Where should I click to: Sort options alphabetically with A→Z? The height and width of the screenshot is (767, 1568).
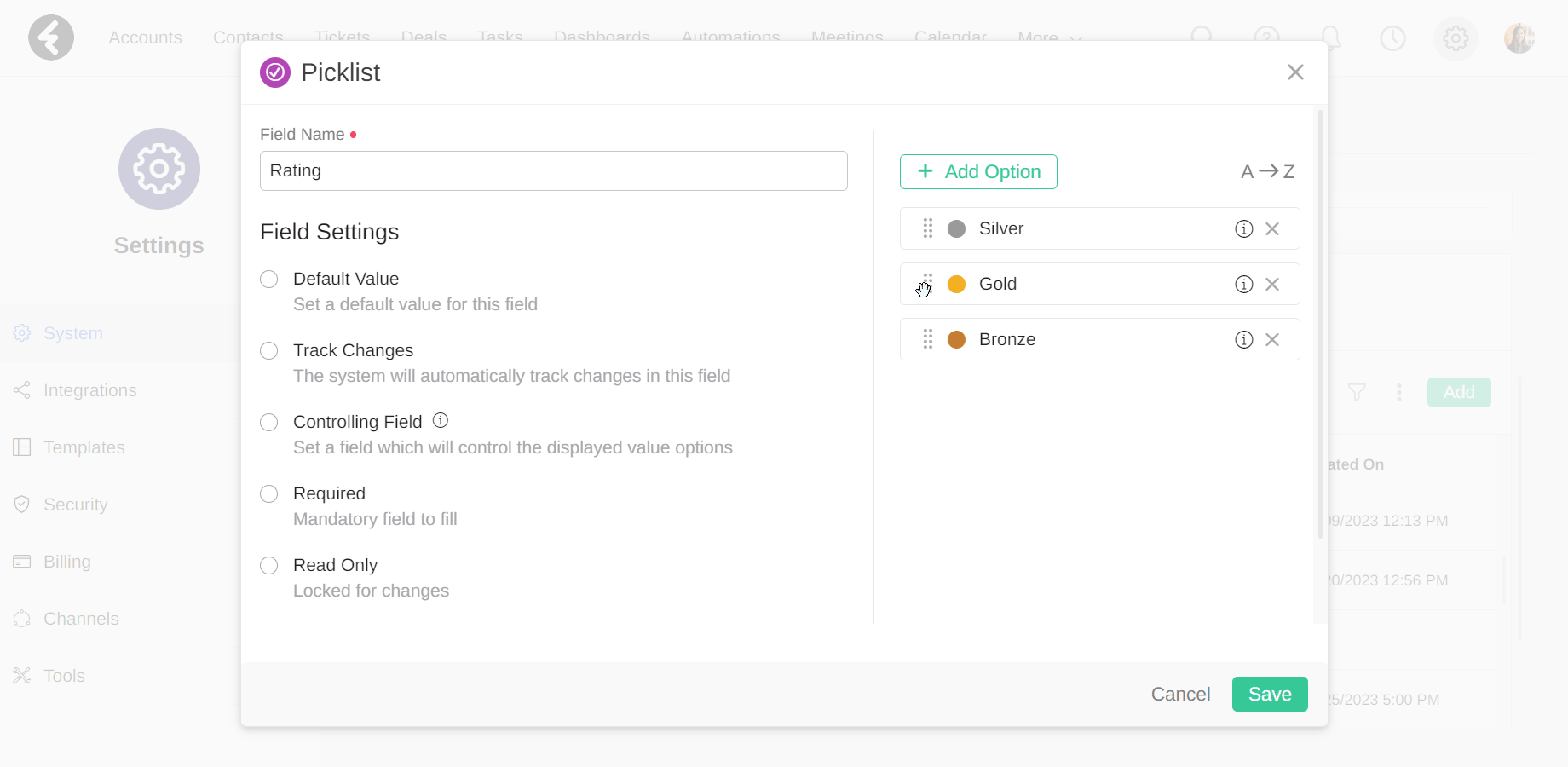pos(1268,171)
